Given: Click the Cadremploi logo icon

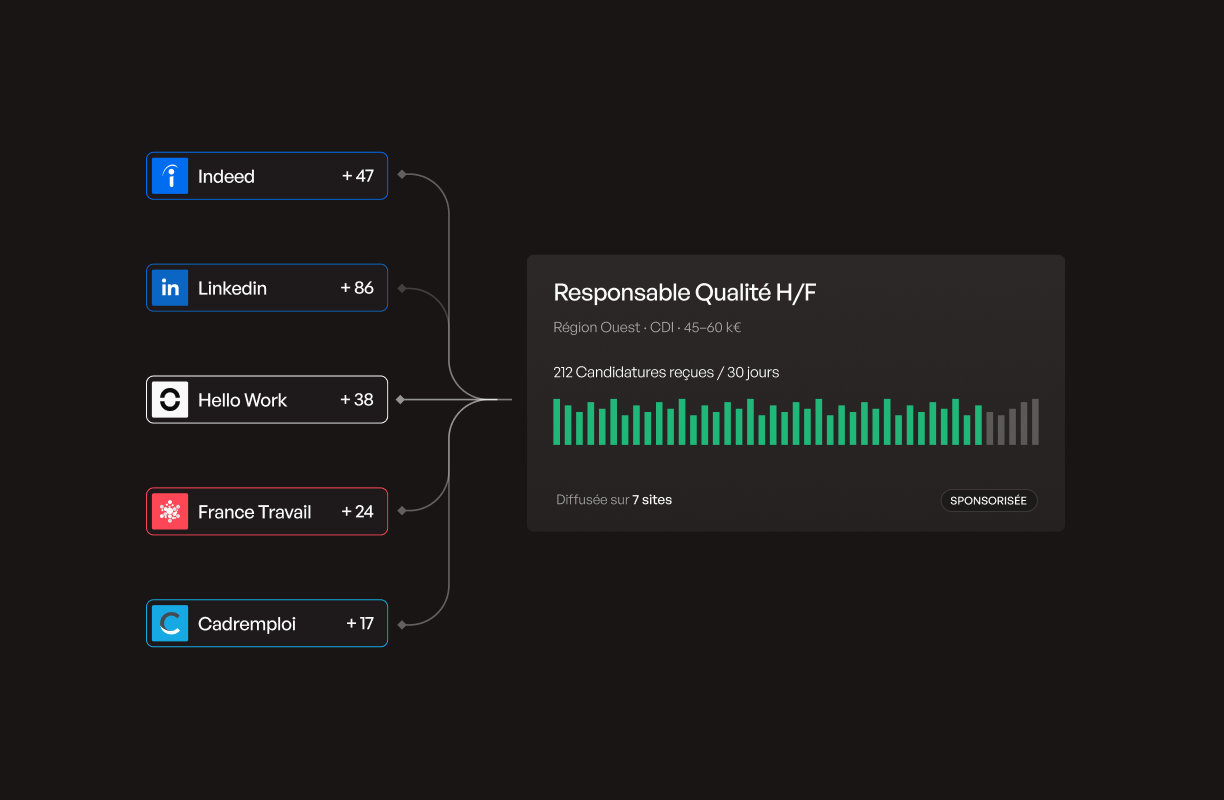Looking at the screenshot, I should pyautogui.click(x=170, y=624).
